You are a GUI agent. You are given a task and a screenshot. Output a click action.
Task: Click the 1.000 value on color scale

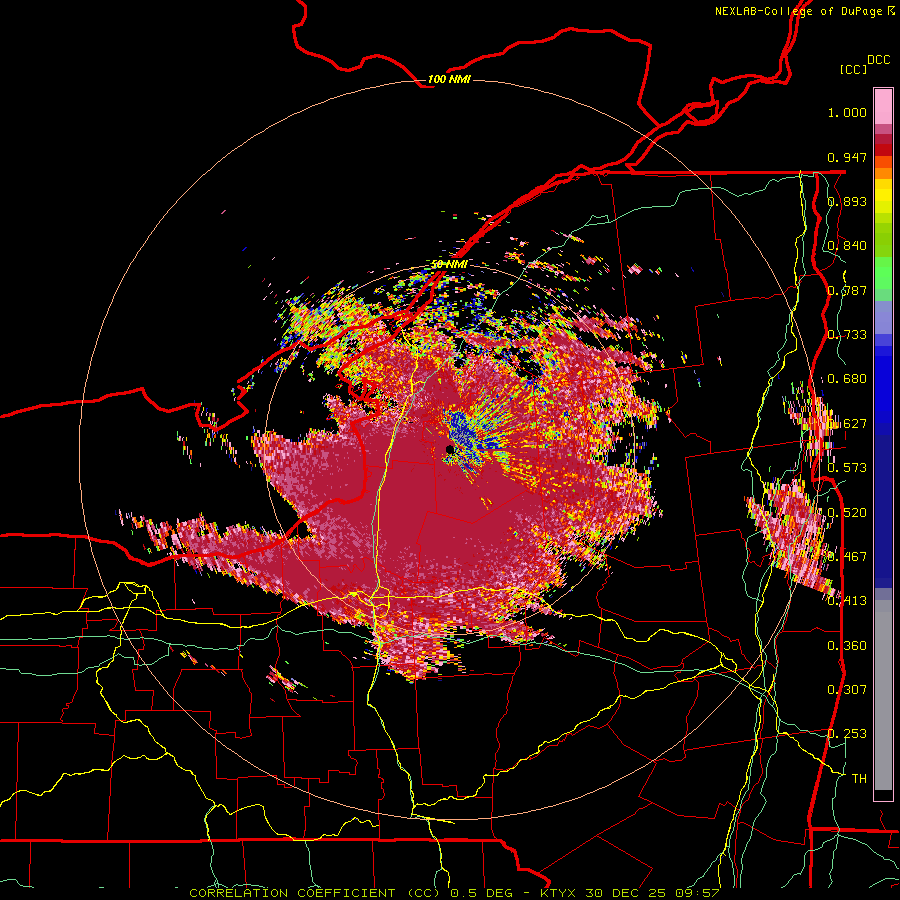coord(847,112)
